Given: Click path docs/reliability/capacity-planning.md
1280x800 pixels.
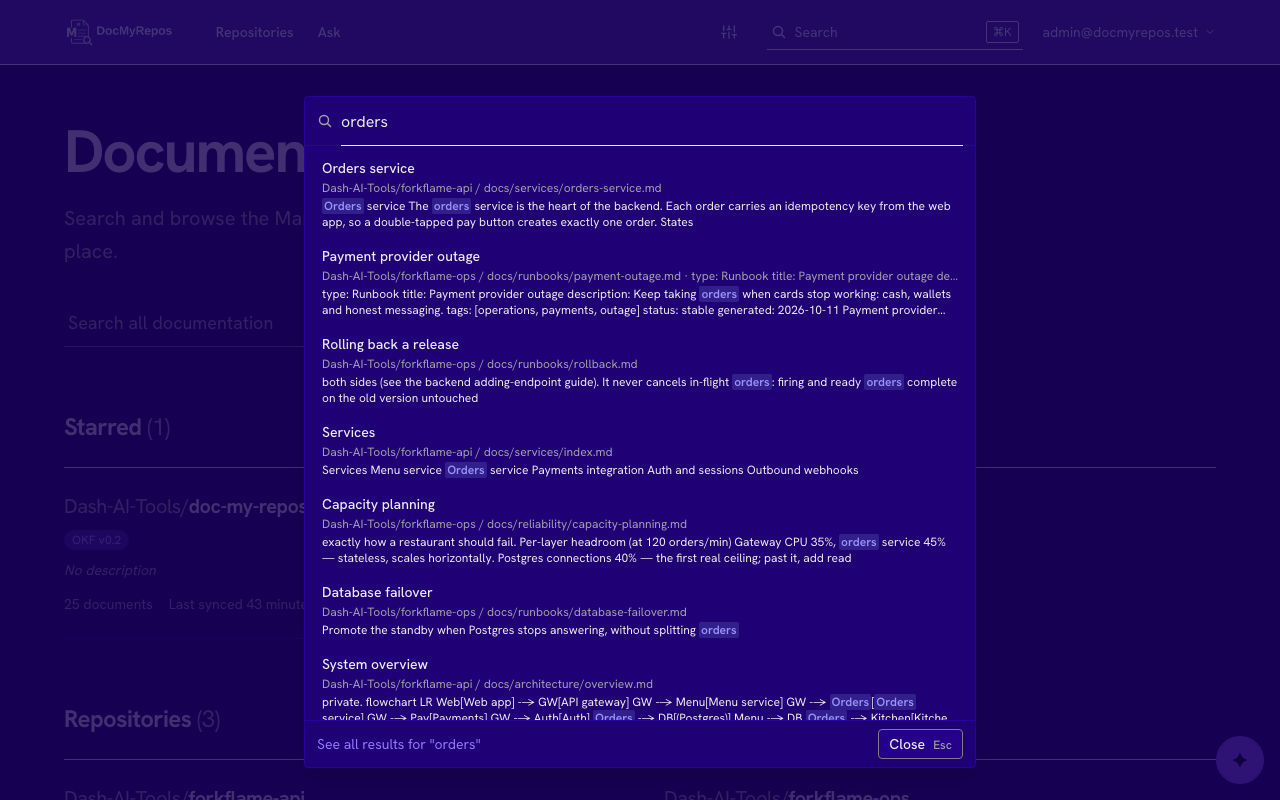Looking at the screenshot, I should 587,524.
